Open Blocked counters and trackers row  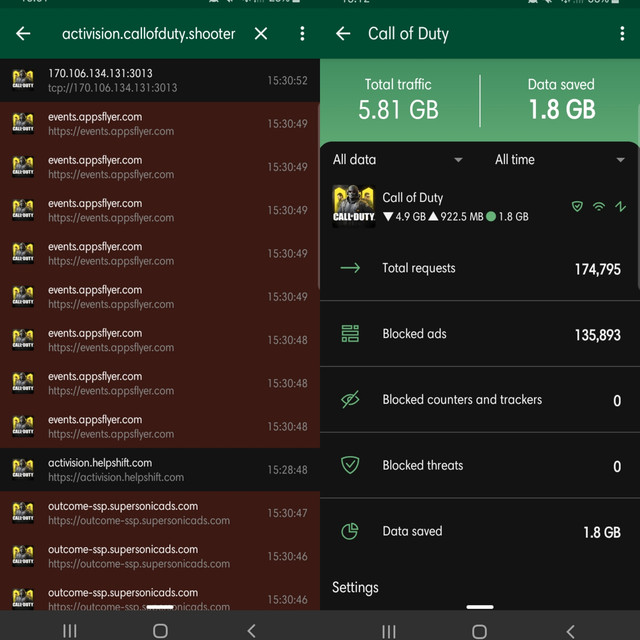click(480, 400)
